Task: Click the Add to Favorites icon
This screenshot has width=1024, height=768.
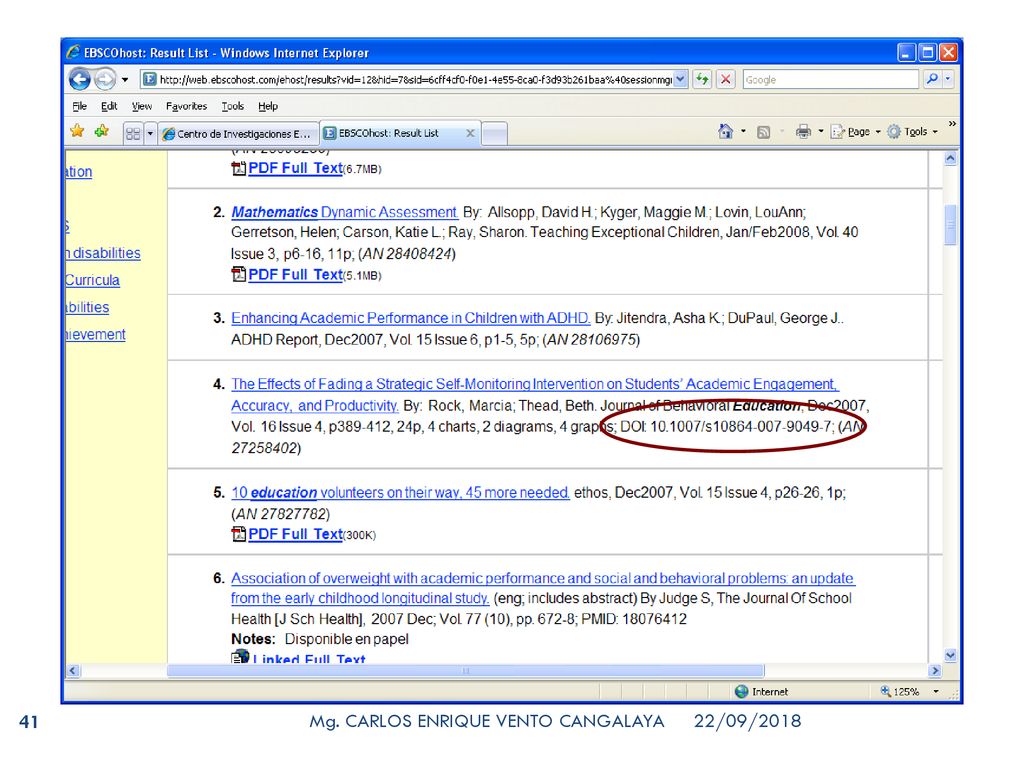Action: tap(102, 131)
